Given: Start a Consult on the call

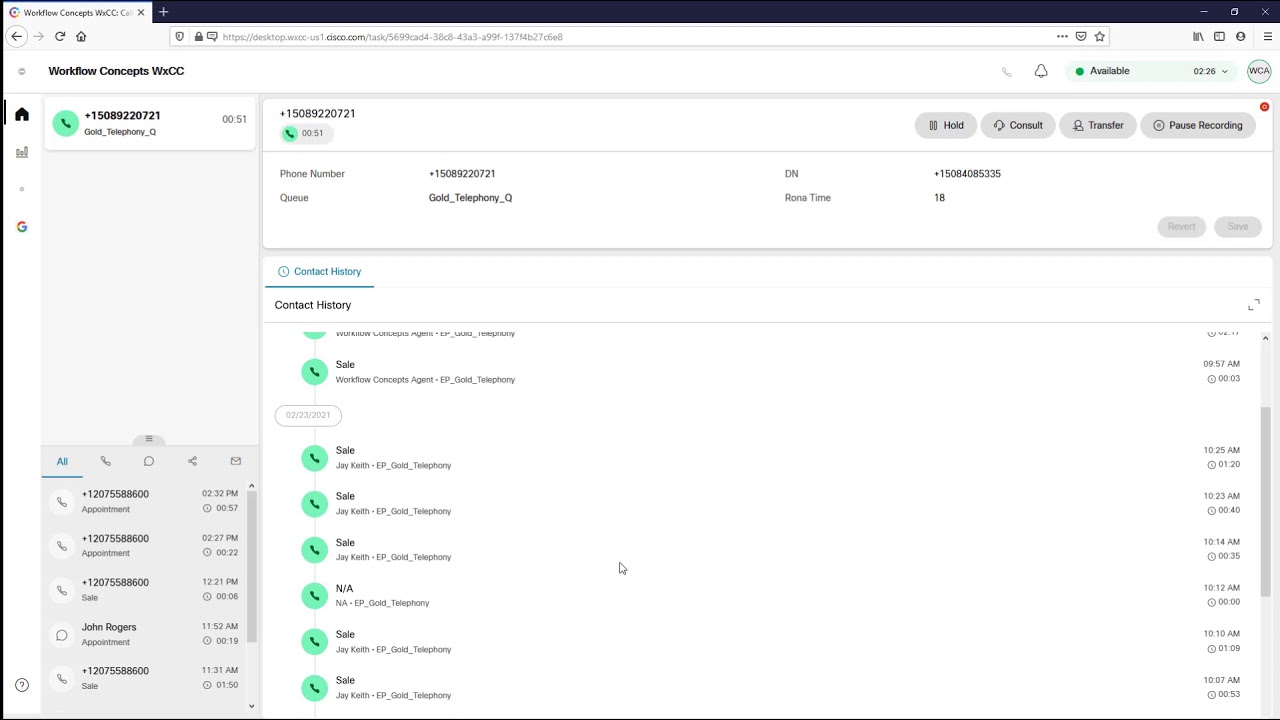Looking at the screenshot, I should tap(1018, 125).
